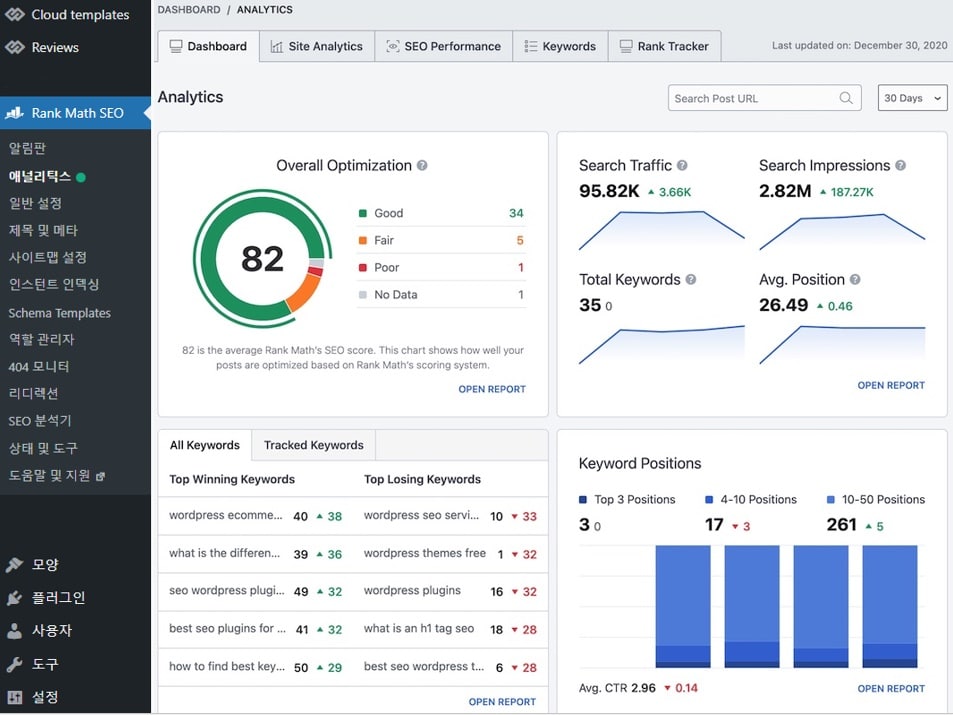Click the Search Traffic line graph
This screenshot has width=953, height=715.
tap(661, 230)
